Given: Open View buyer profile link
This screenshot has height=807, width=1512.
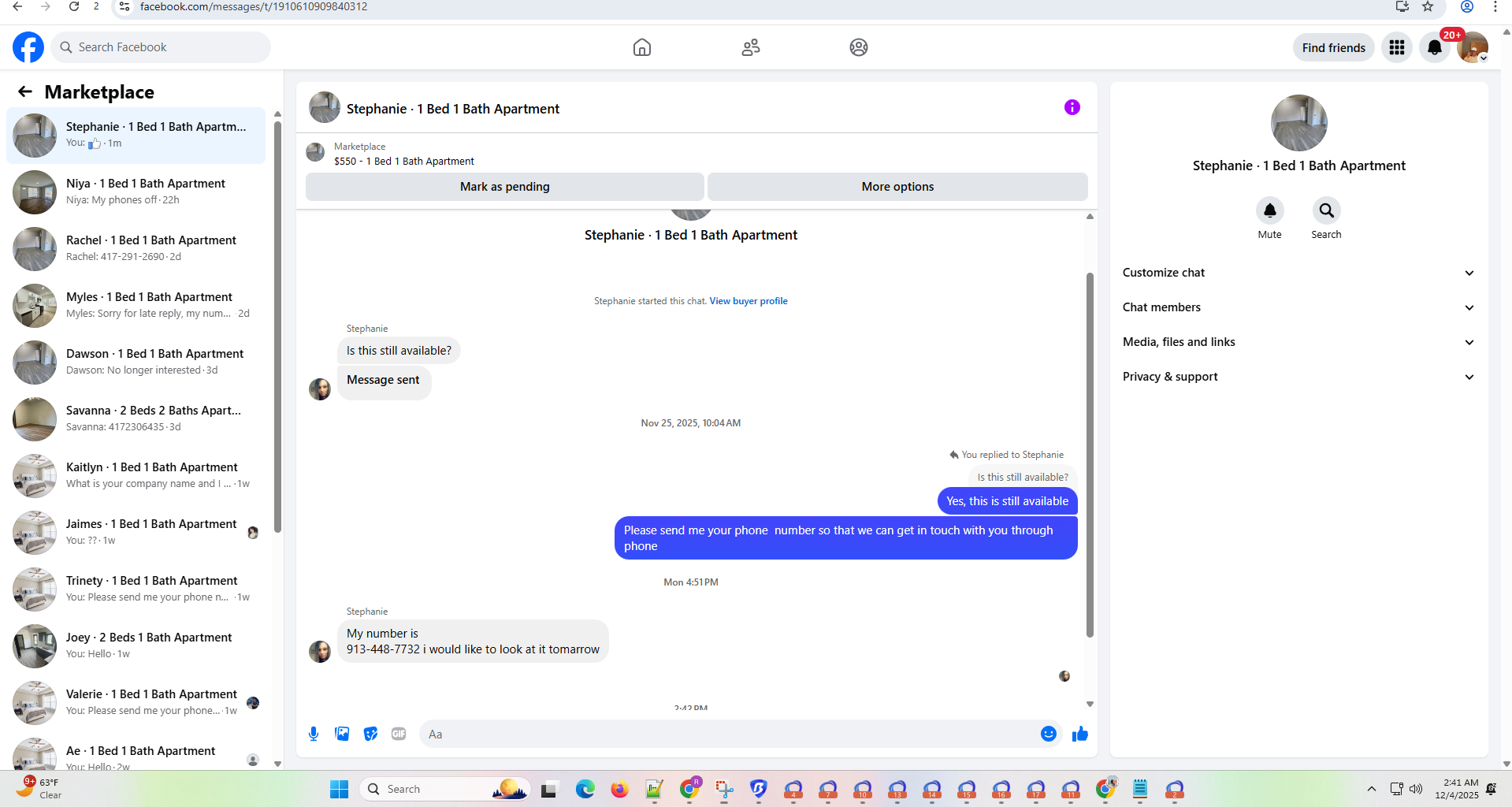Looking at the screenshot, I should click(748, 301).
